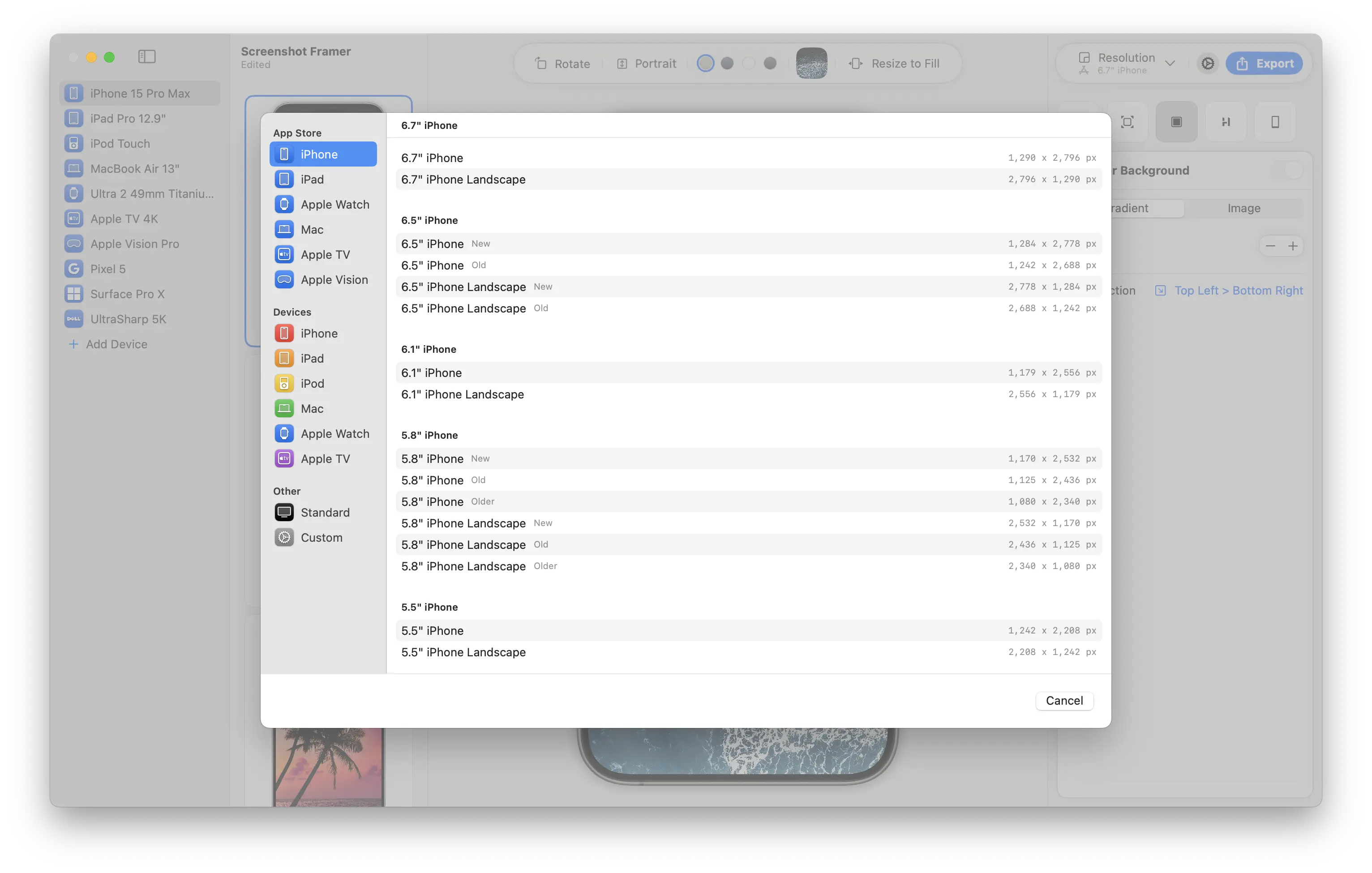Viewport: 1372px width, 873px height.
Task: Toggle the sidebar panel icon
Action: [147, 57]
